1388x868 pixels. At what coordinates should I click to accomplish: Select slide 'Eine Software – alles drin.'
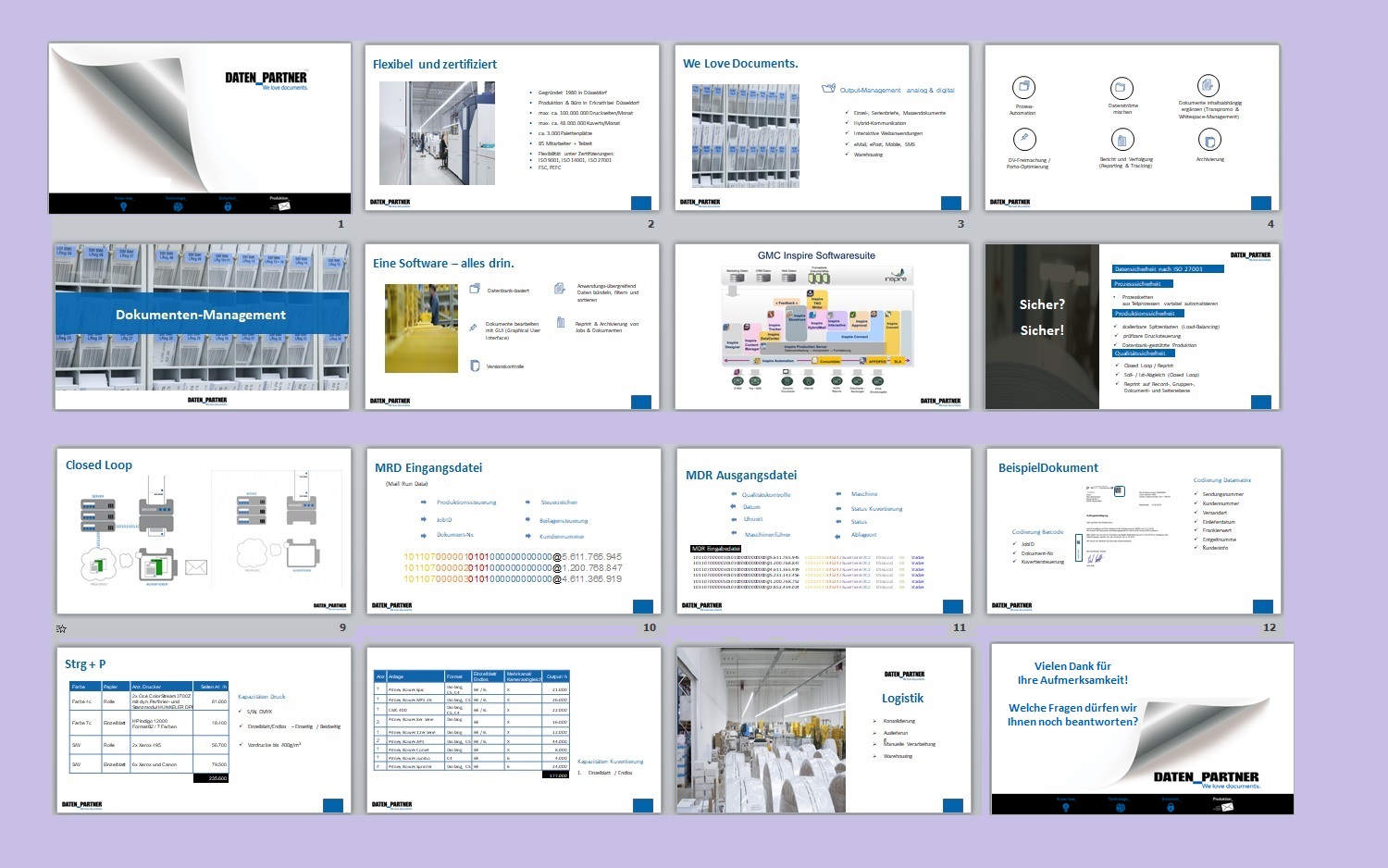(512, 327)
